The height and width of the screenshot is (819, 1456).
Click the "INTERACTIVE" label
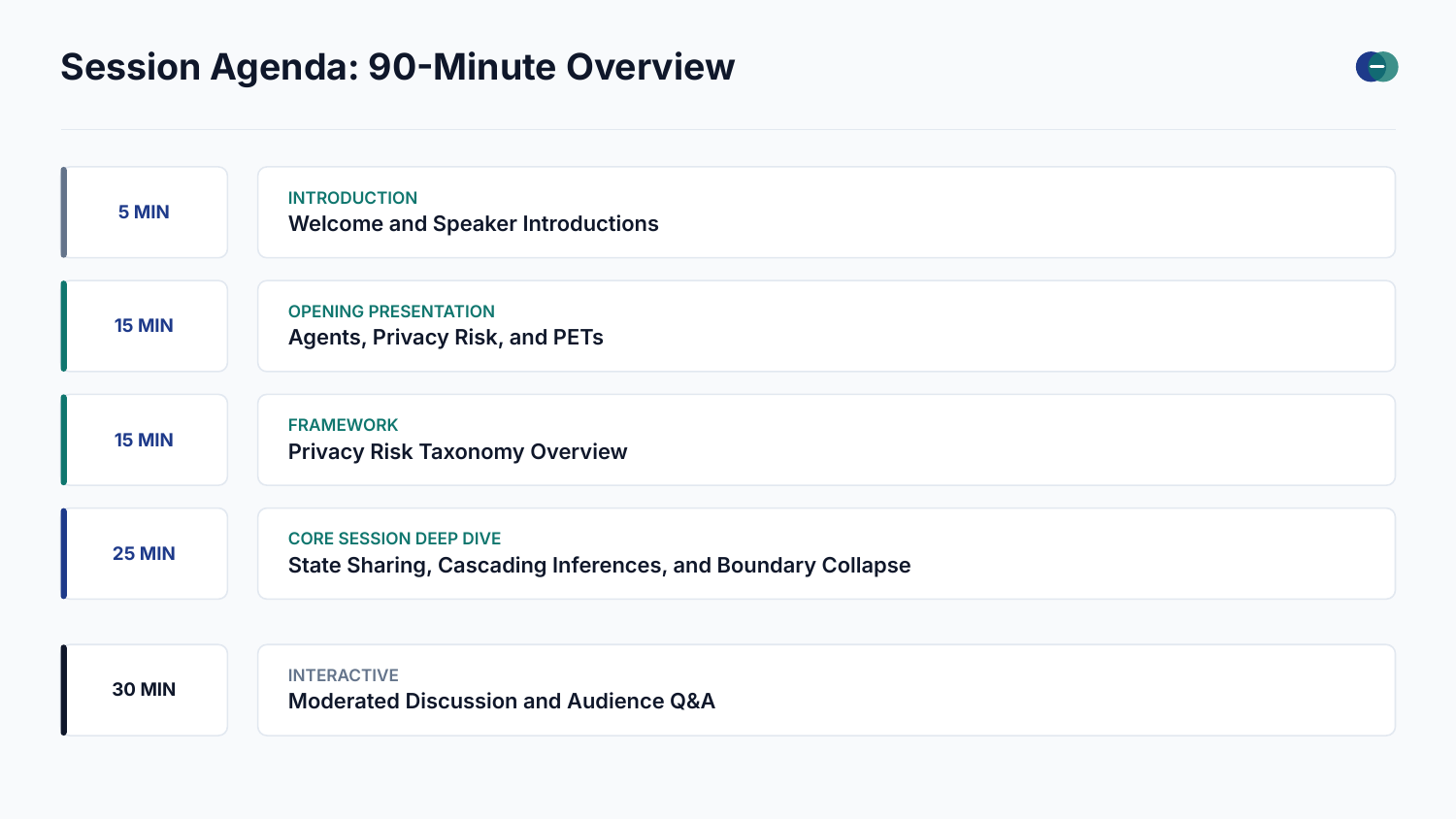pyautogui.click(x=343, y=675)
